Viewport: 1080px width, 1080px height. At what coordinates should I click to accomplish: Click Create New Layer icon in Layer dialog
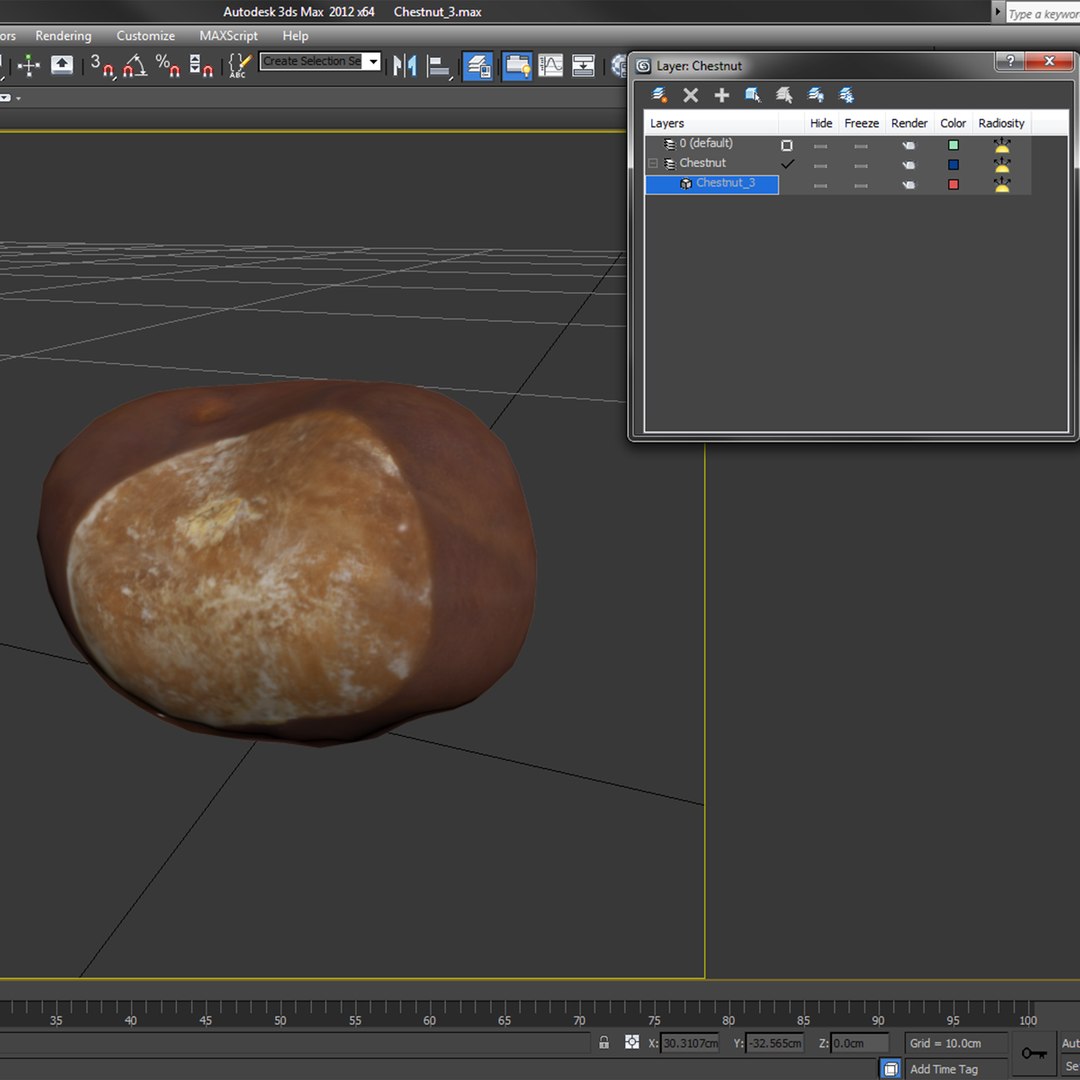[x=659, y=95]
